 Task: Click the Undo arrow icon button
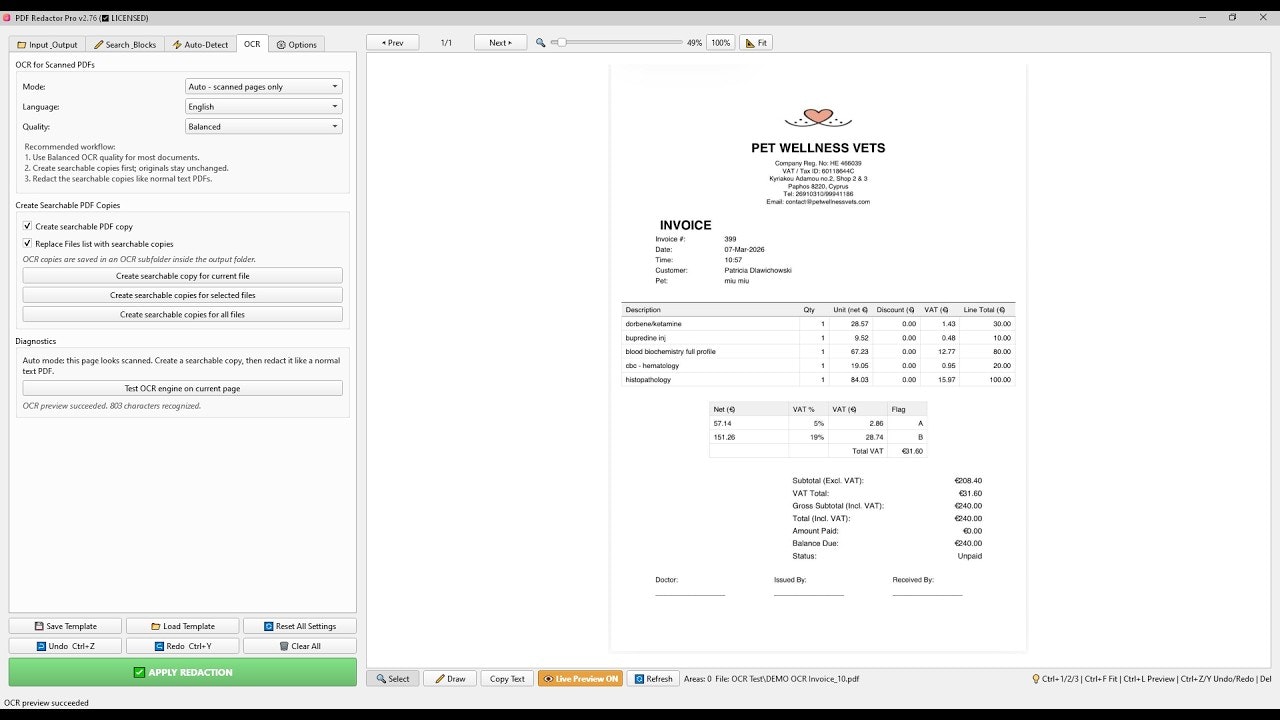[x=65, y=646]
